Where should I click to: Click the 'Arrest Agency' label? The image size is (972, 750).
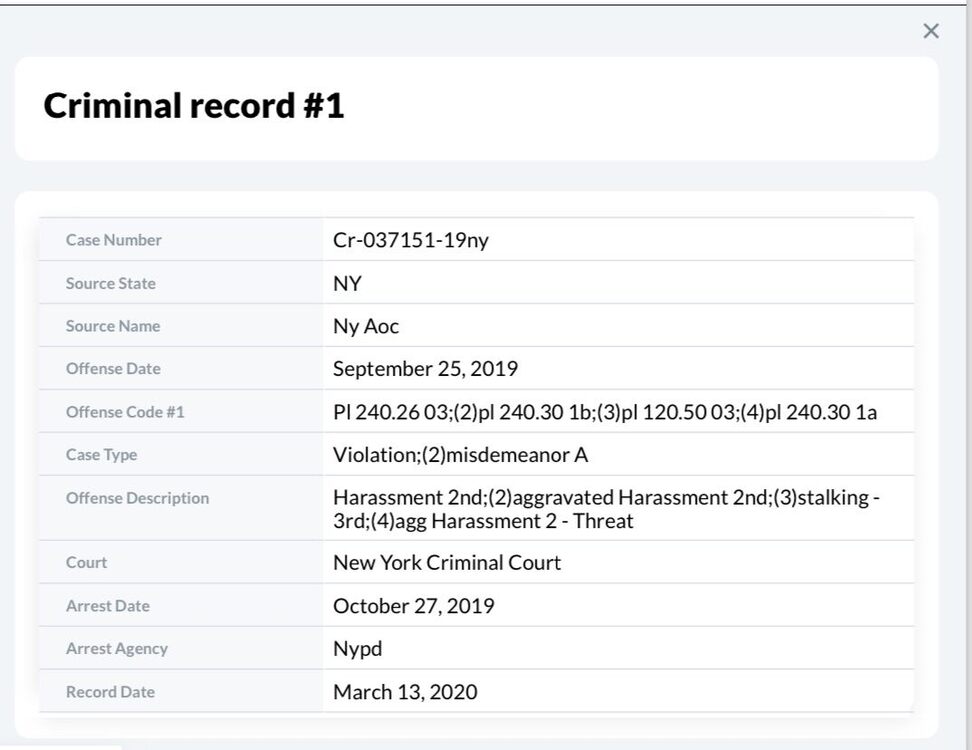(x=117, y=649)
